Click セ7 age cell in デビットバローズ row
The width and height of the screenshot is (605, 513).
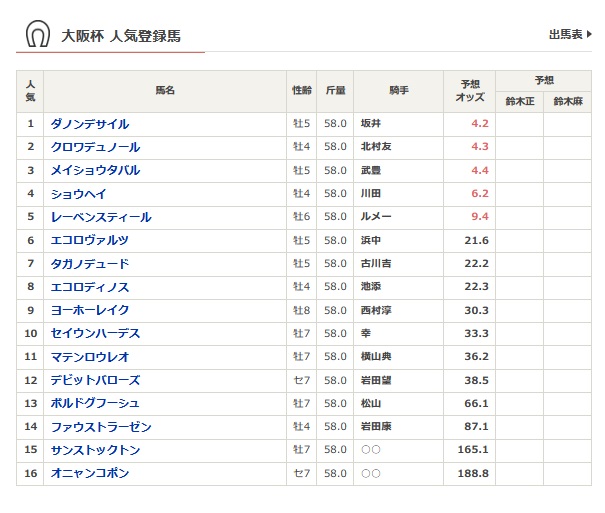(x=301, y=380)
